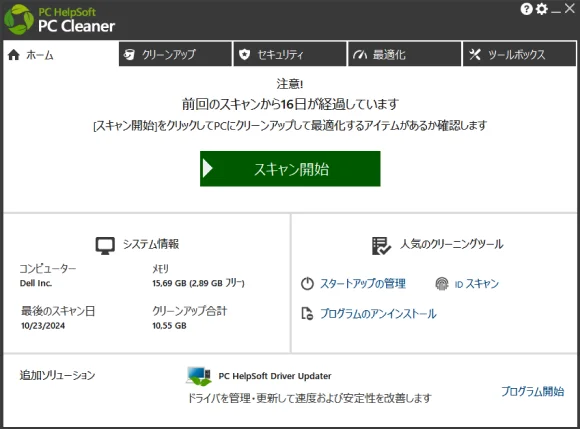Open the ID スキャン link
The width and height of the screenshot is (580, 430).
pyautogui.click(x=476, y=284)
